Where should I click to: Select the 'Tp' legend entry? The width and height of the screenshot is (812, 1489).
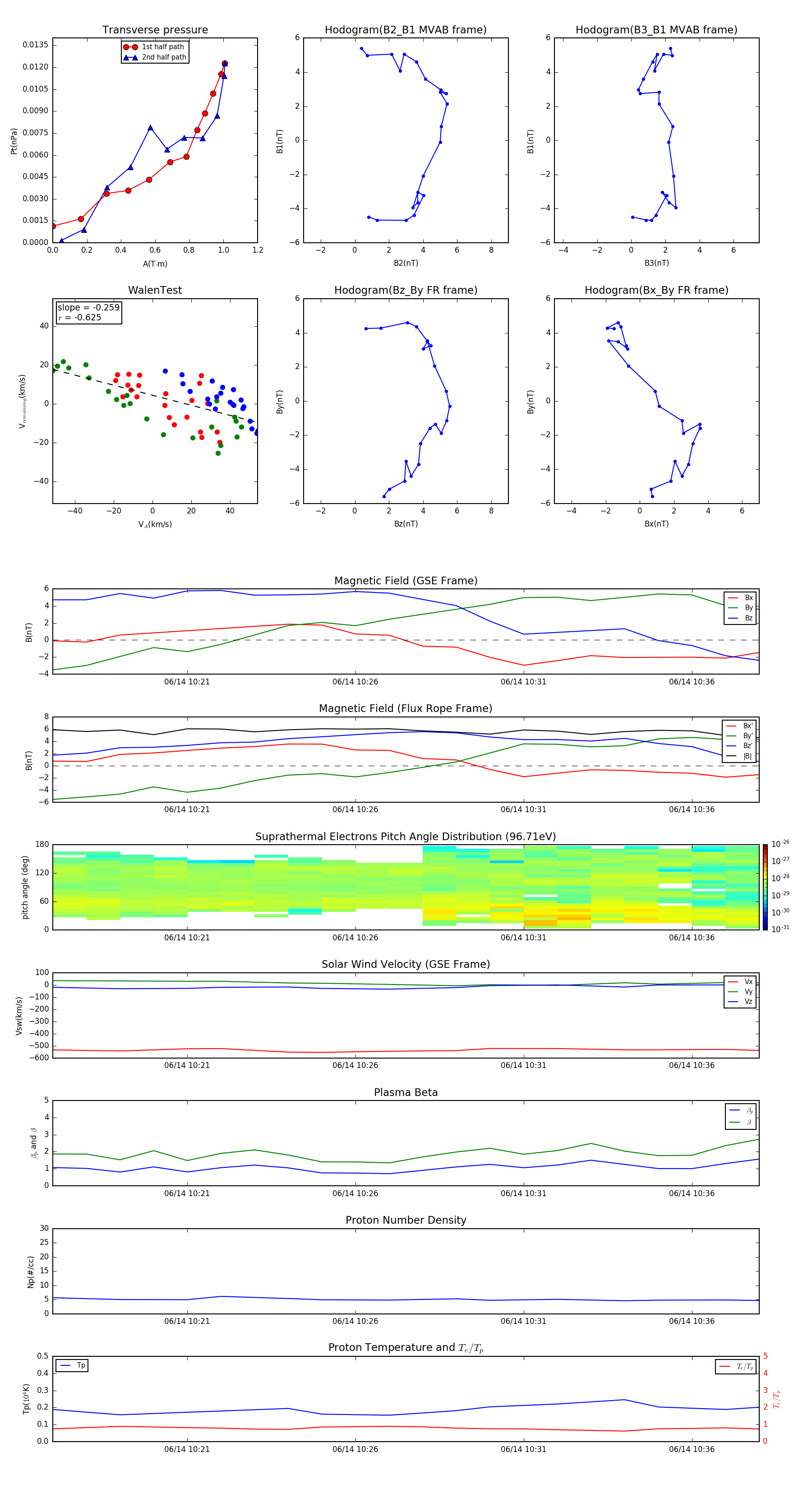click(x=72, y=1365)
